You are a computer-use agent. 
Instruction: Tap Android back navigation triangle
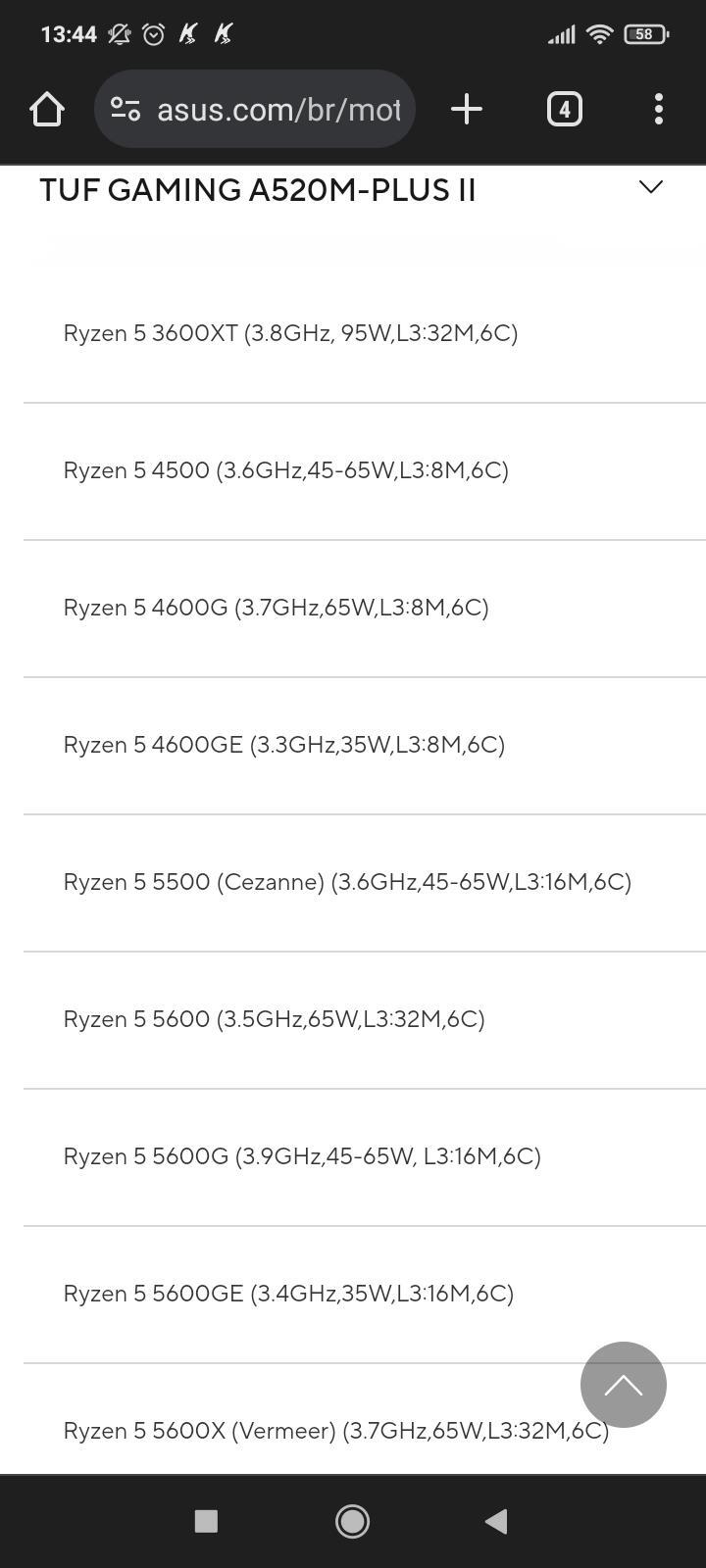pos(496,1521)
